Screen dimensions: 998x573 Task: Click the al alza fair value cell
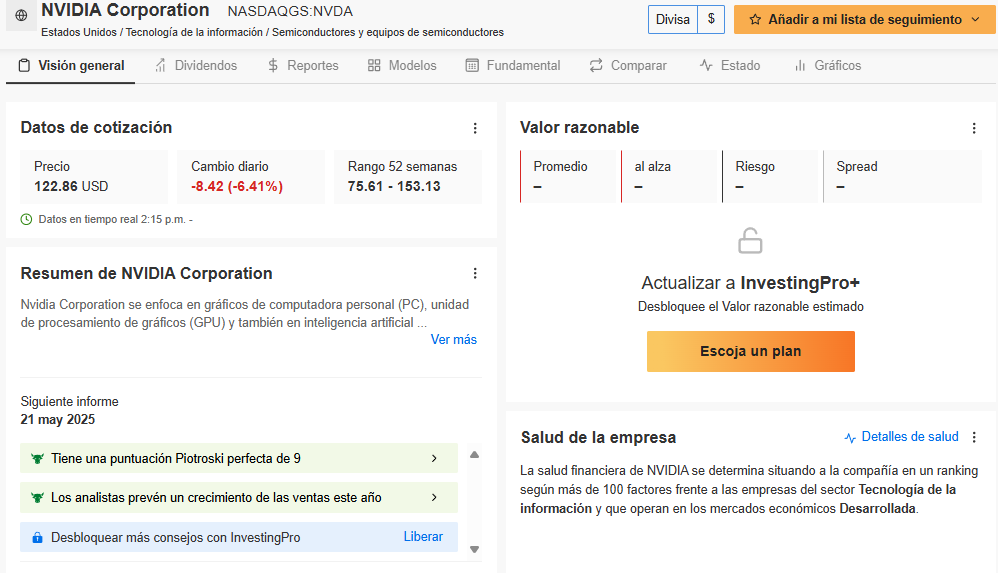(x=671, y=176)
